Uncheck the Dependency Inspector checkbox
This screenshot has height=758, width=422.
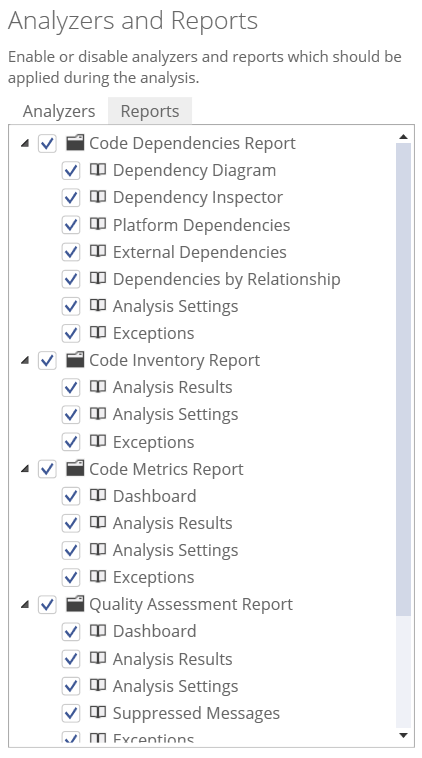tap(71, 197)
